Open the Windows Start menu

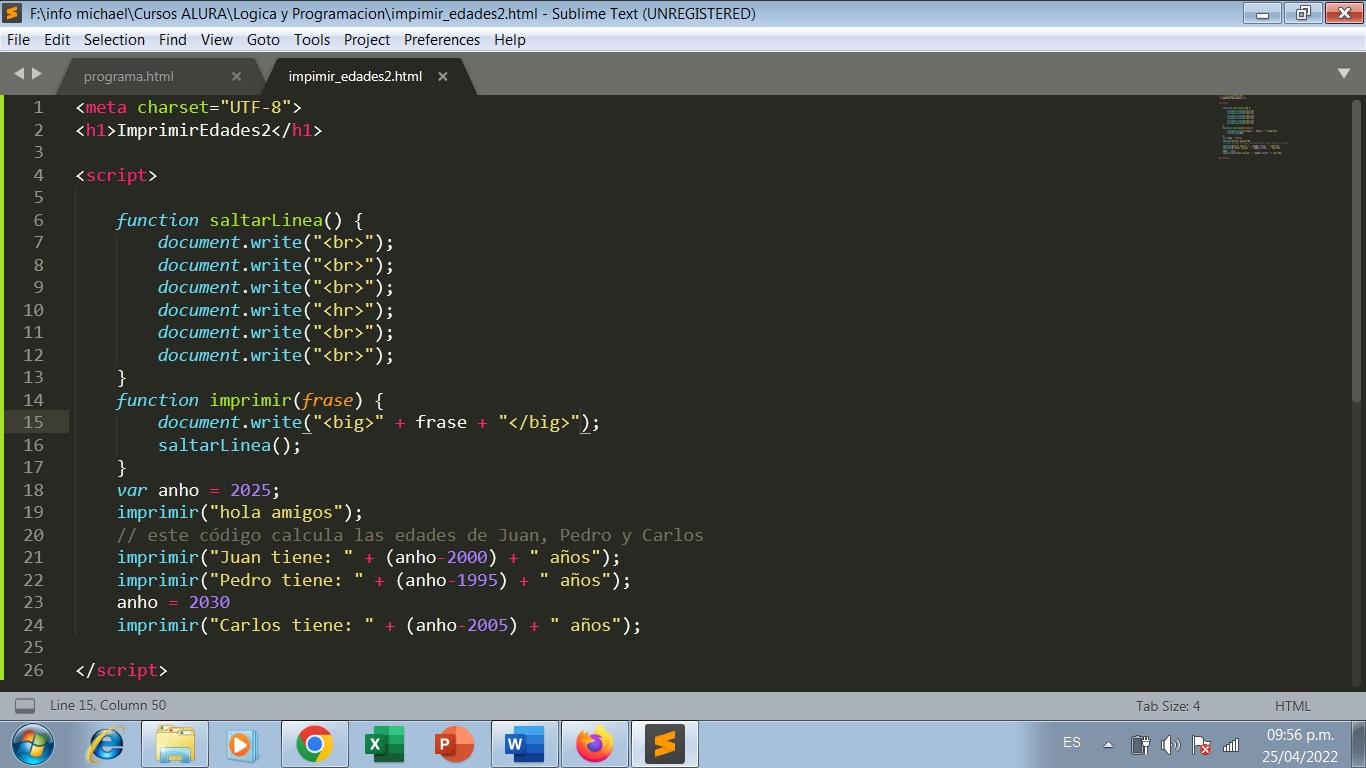click(x=32, y=745)
